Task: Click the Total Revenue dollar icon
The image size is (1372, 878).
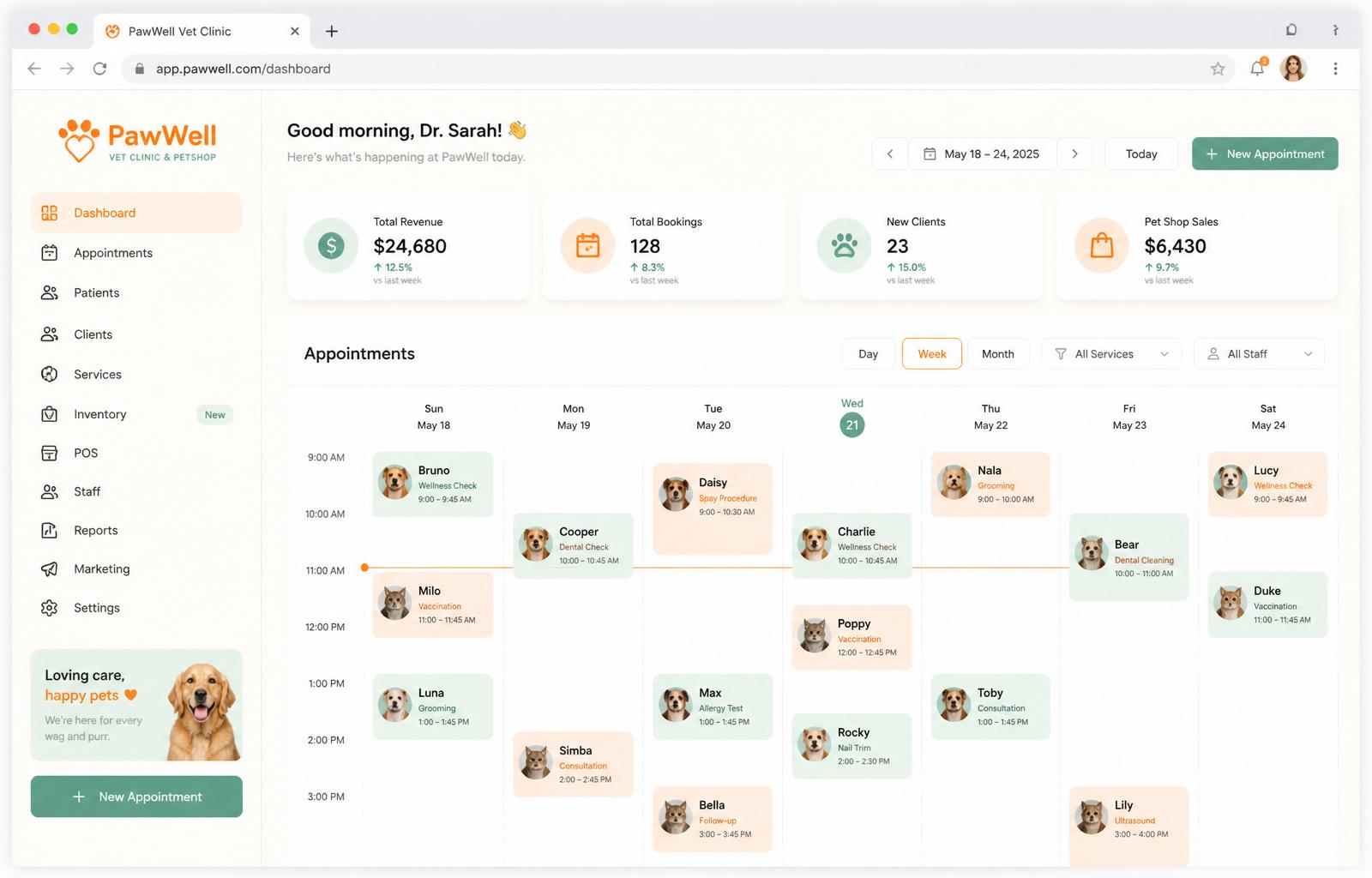Action: [x=331, y=246]
